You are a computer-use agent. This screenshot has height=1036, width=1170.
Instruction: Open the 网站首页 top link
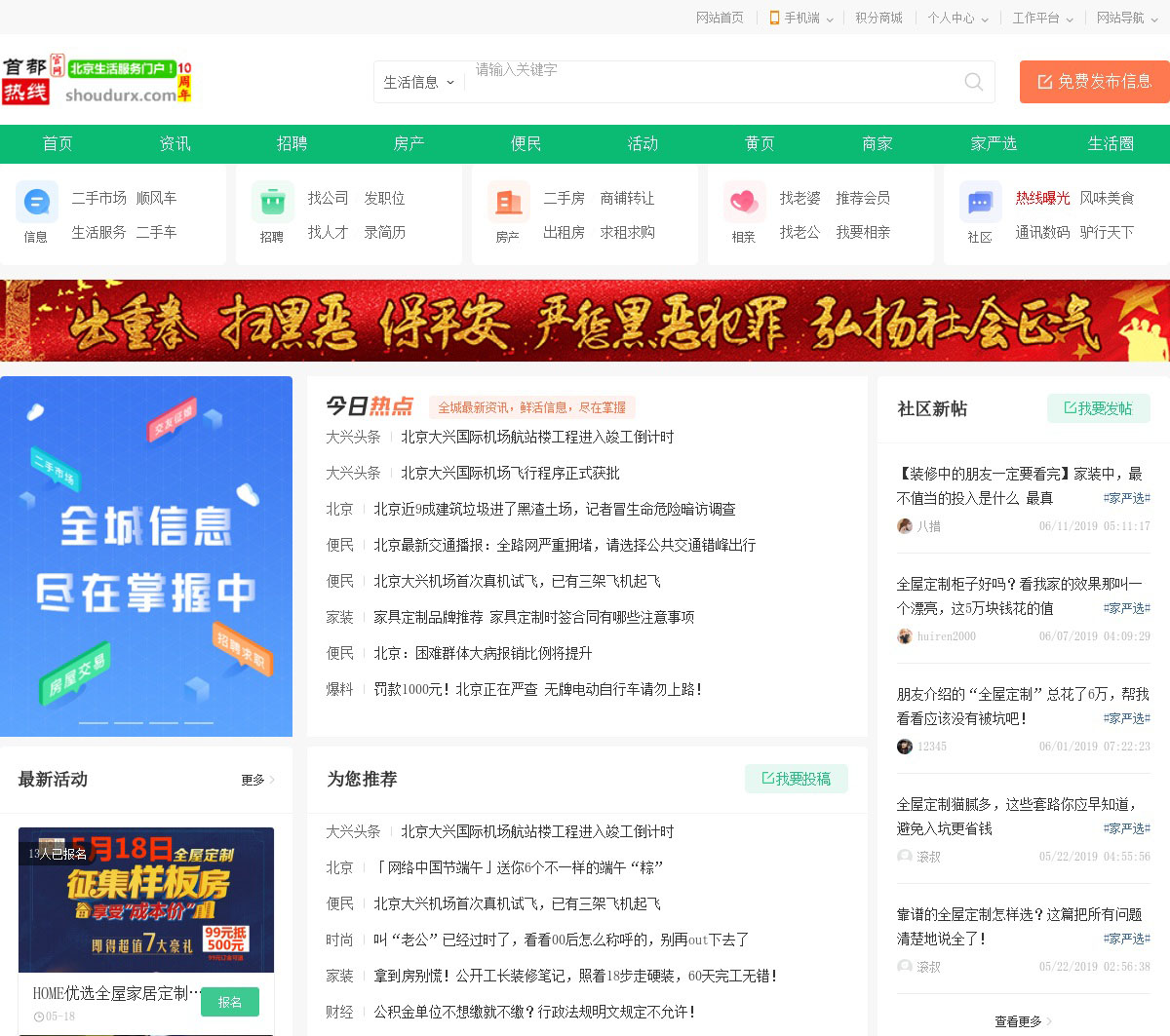720,18
